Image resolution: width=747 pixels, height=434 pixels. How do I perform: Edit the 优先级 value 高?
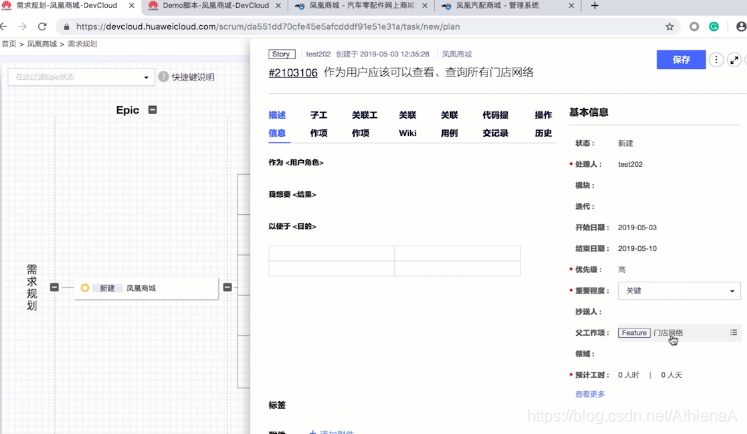coord(622,270)
